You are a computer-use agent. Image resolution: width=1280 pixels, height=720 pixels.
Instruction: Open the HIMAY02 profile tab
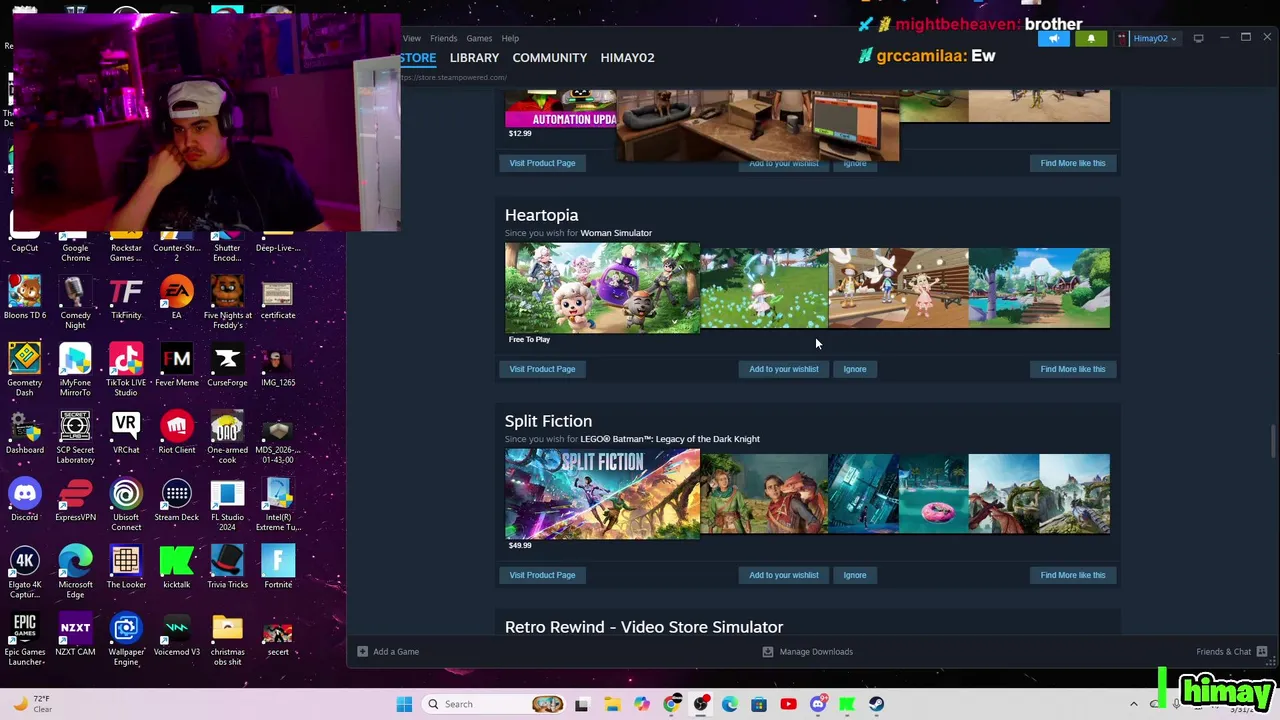pyautogui.click(x=627, y=58)
